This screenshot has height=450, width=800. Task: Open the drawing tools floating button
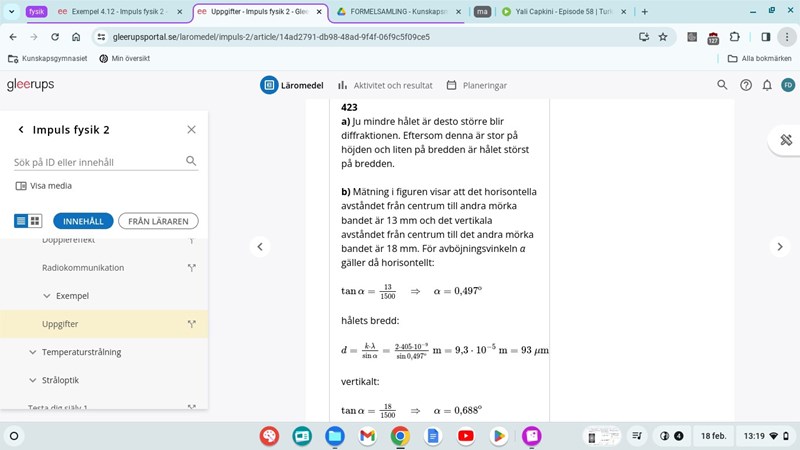[x=785, y=140]
